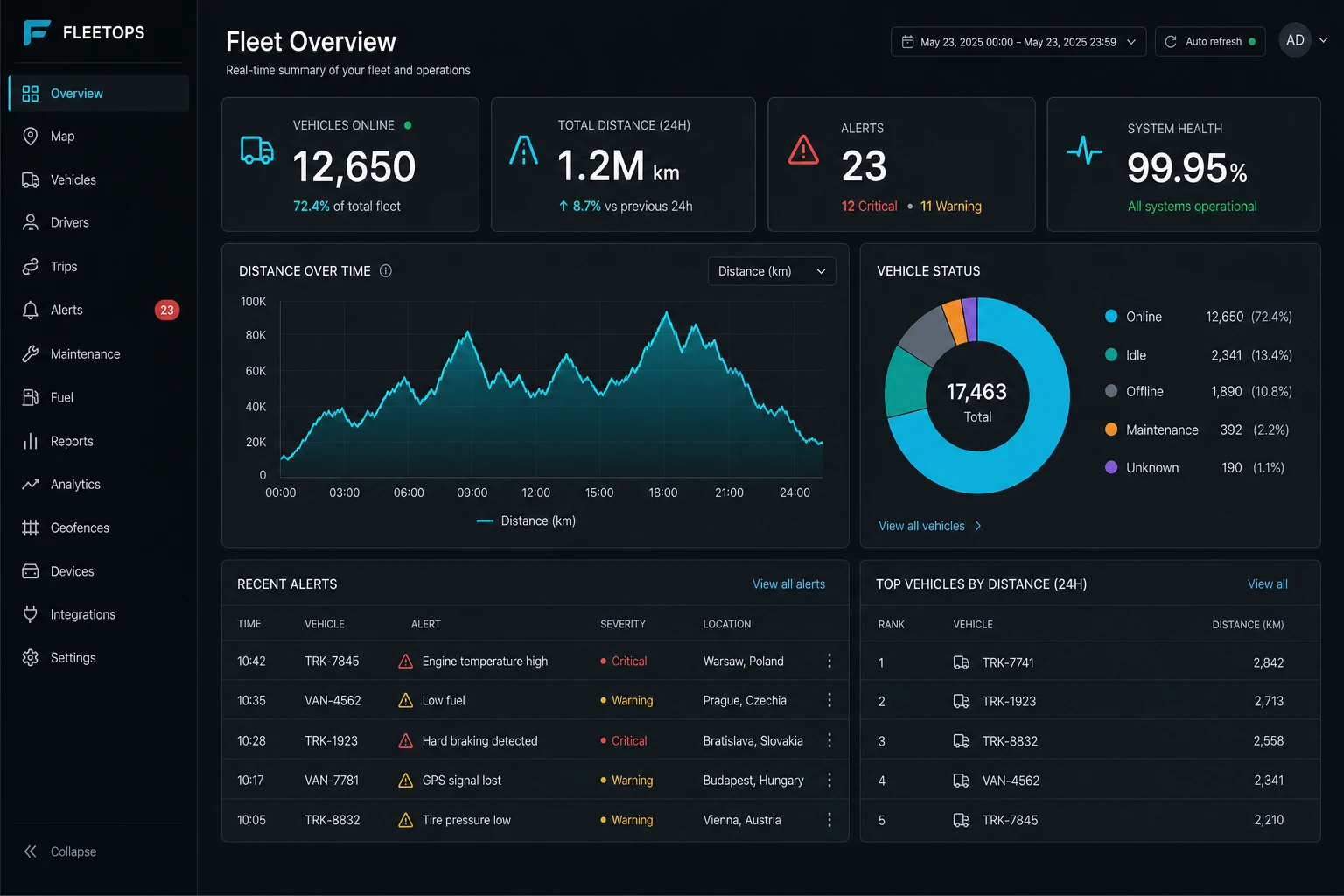This screenshot has height=896, width=1344.
Task: Click the Maintenance wrench icon
Action: tap(31, 353)
